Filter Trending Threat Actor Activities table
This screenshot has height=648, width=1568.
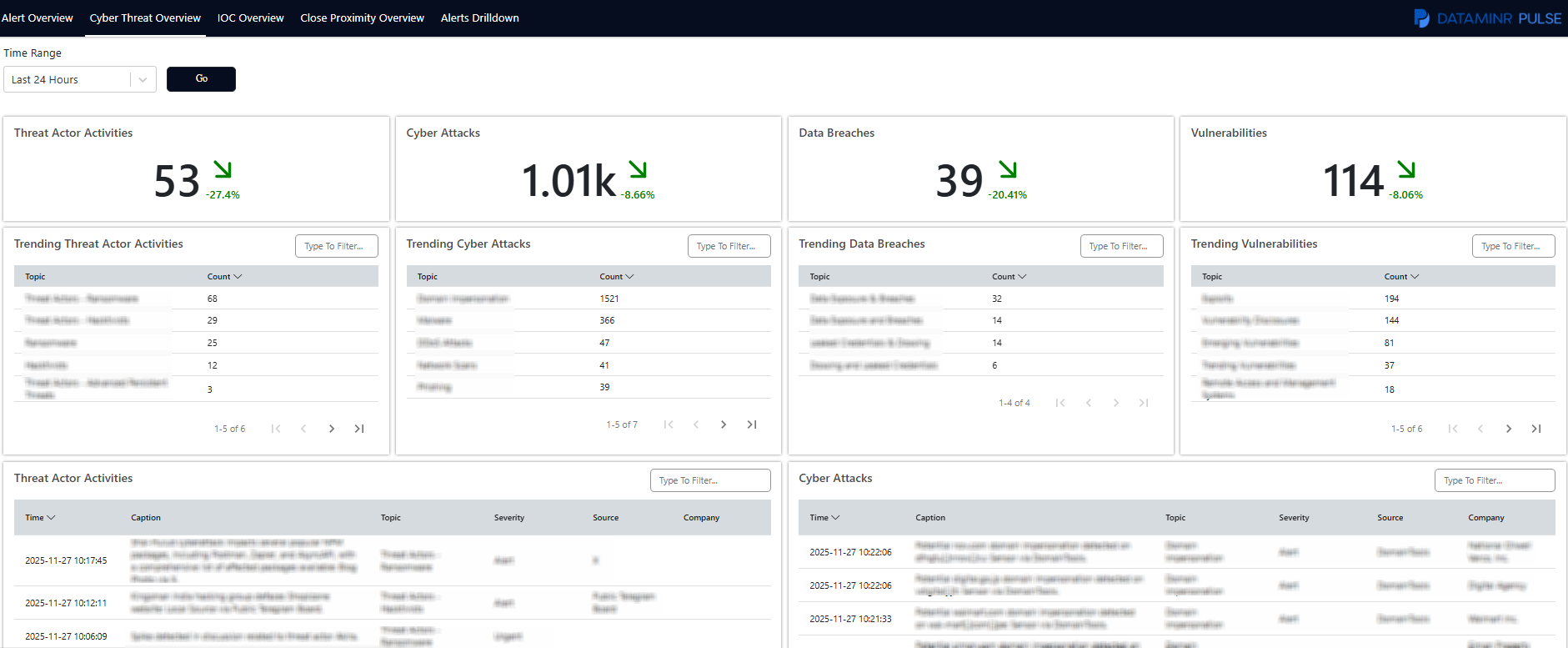(x=336, y=246)
